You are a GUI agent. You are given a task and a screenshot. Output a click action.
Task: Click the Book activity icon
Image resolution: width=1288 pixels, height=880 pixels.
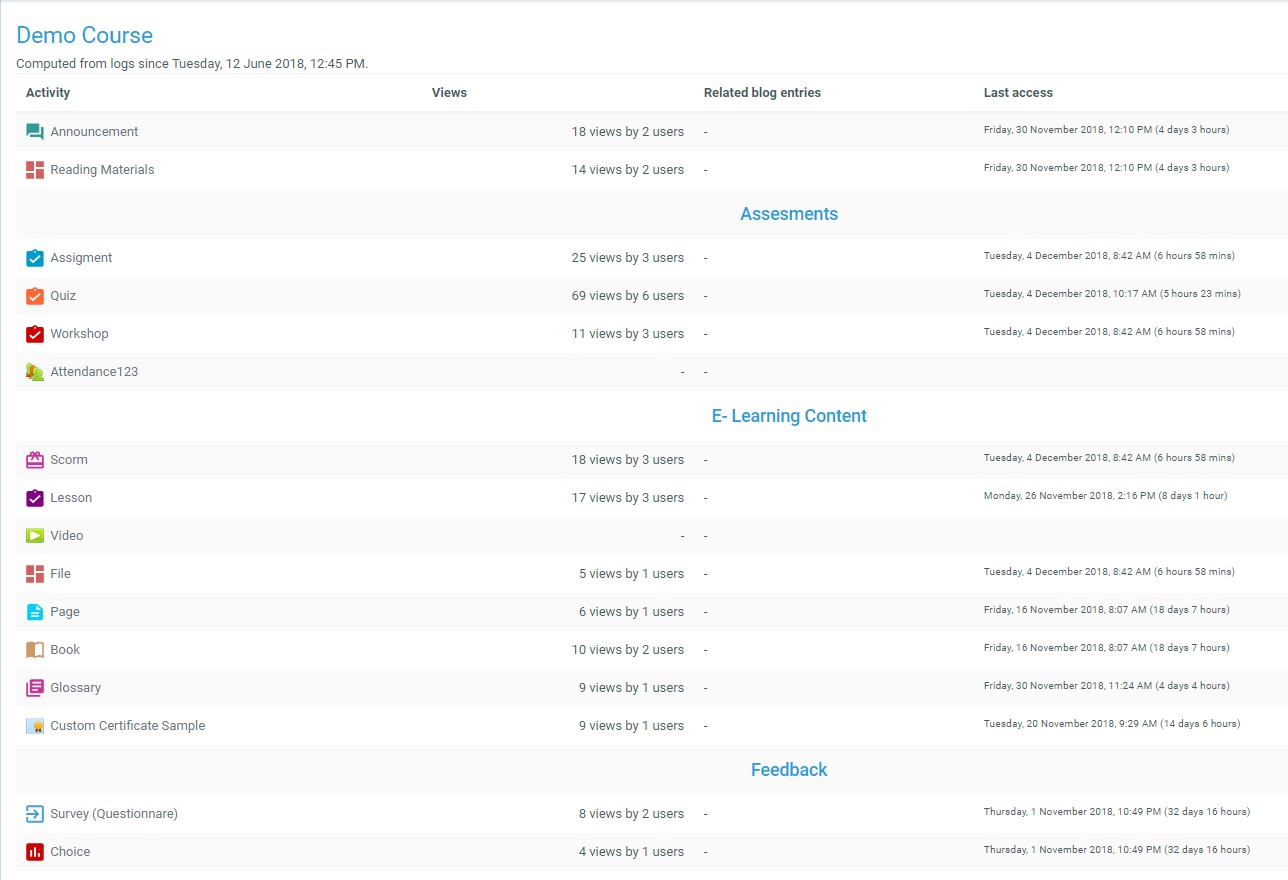coord(35,650)
